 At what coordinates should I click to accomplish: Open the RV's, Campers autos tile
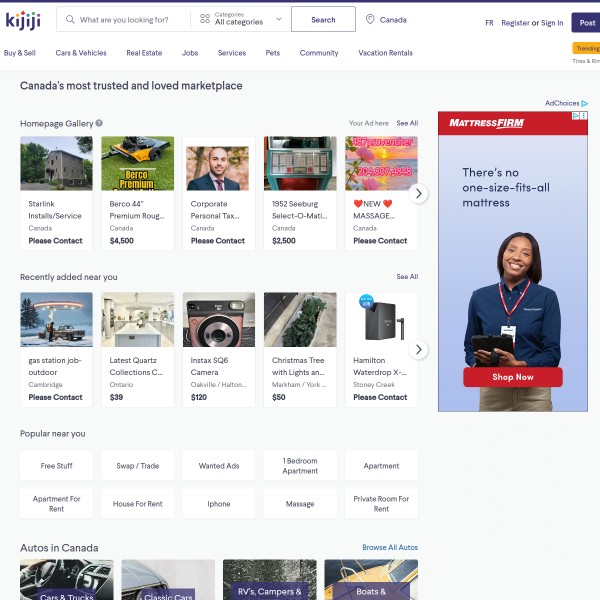tap(270, 580)
